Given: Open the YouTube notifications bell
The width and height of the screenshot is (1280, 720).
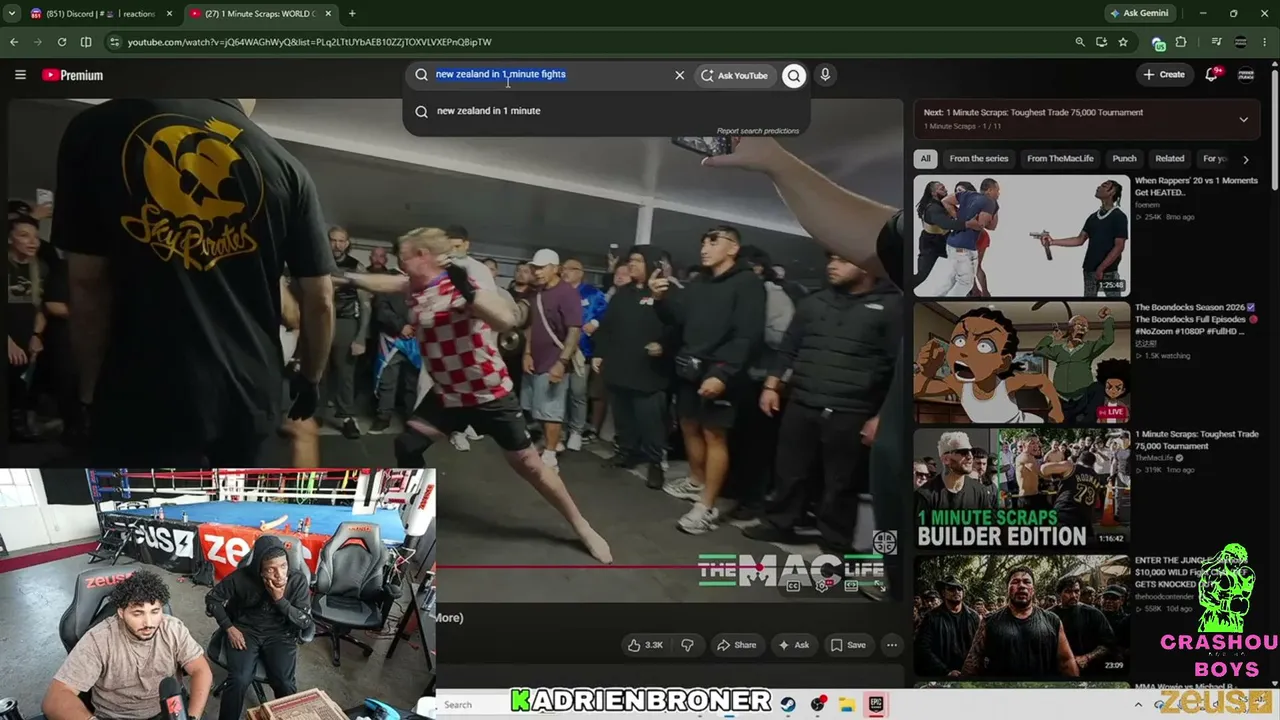Looking at the screenshot, I should pos(1212,75).
